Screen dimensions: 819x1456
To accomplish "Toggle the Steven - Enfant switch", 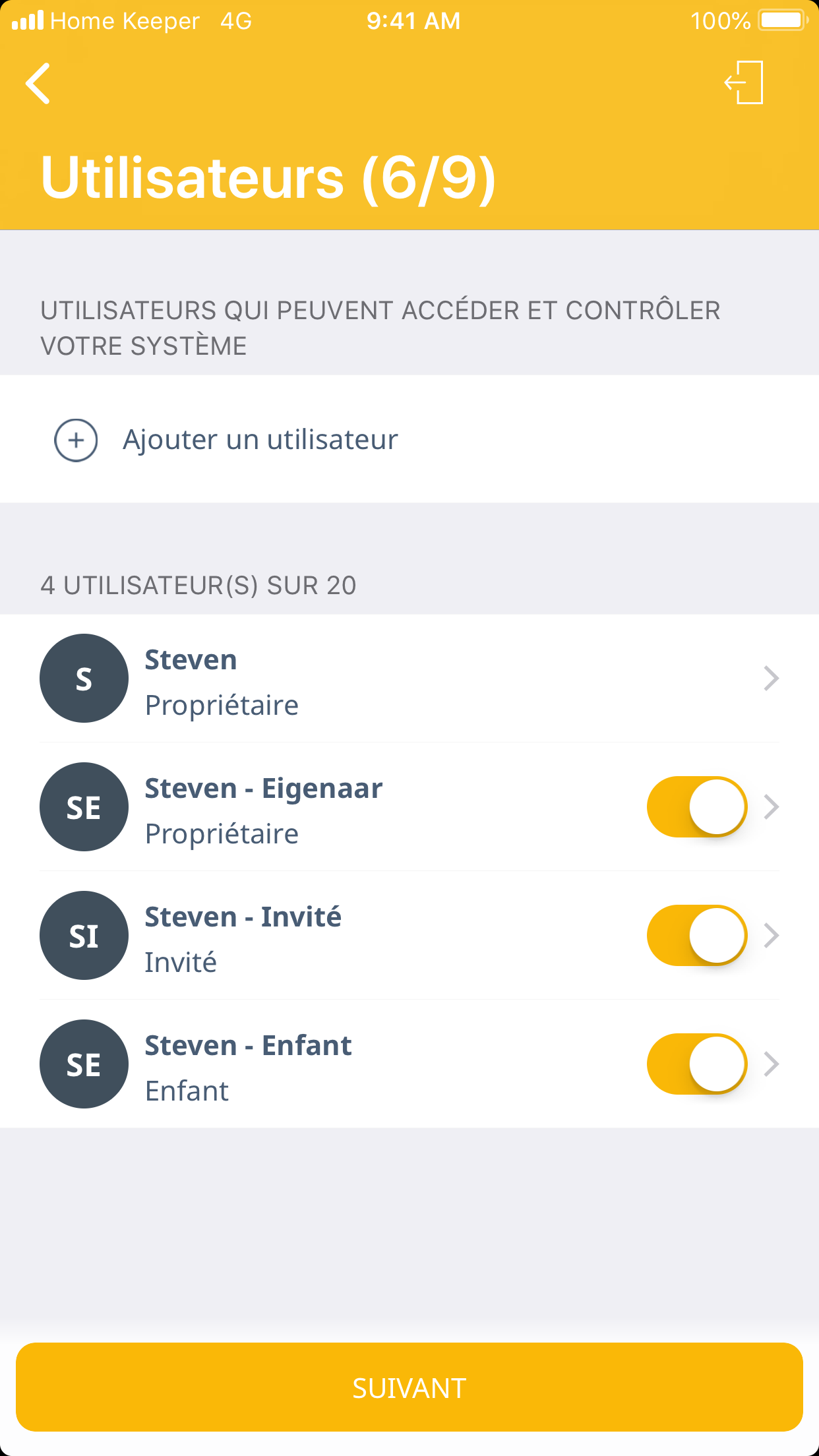I will click(696, 1064).
